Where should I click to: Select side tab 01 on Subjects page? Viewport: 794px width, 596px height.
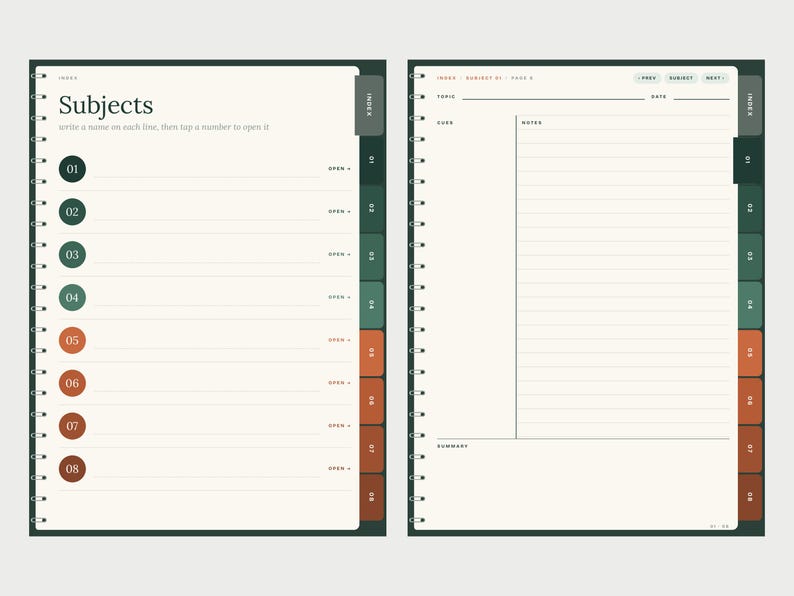coord(372,160)
